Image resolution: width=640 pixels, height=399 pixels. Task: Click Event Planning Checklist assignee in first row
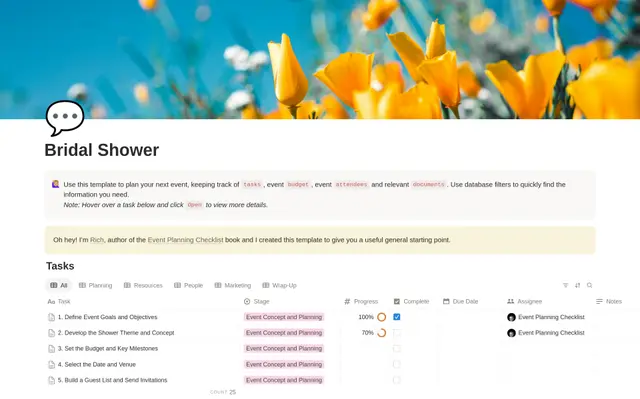[546, 317]
